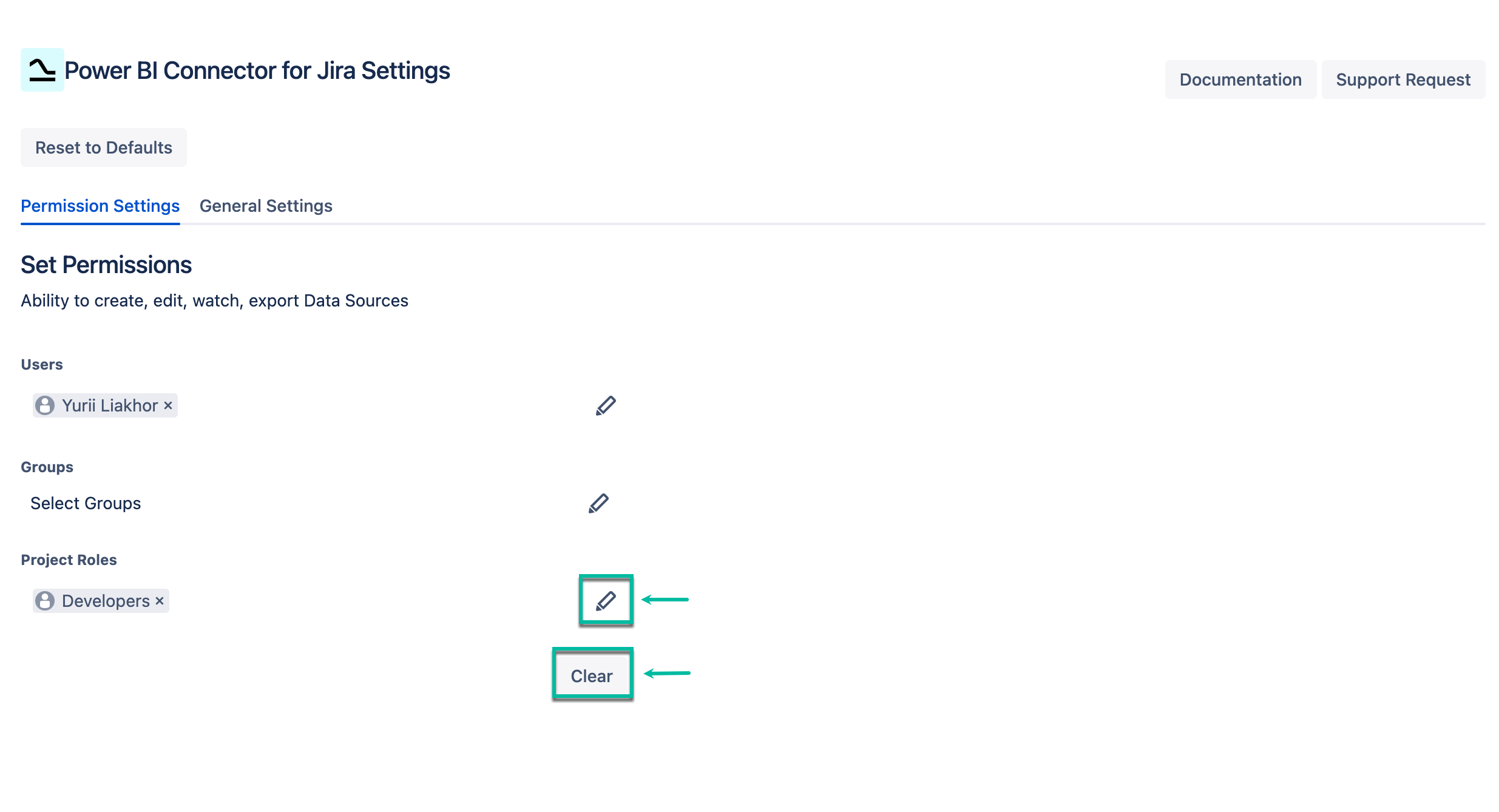
Task: Click Yurii Liakhor's avatar icon
Action: 45,405
